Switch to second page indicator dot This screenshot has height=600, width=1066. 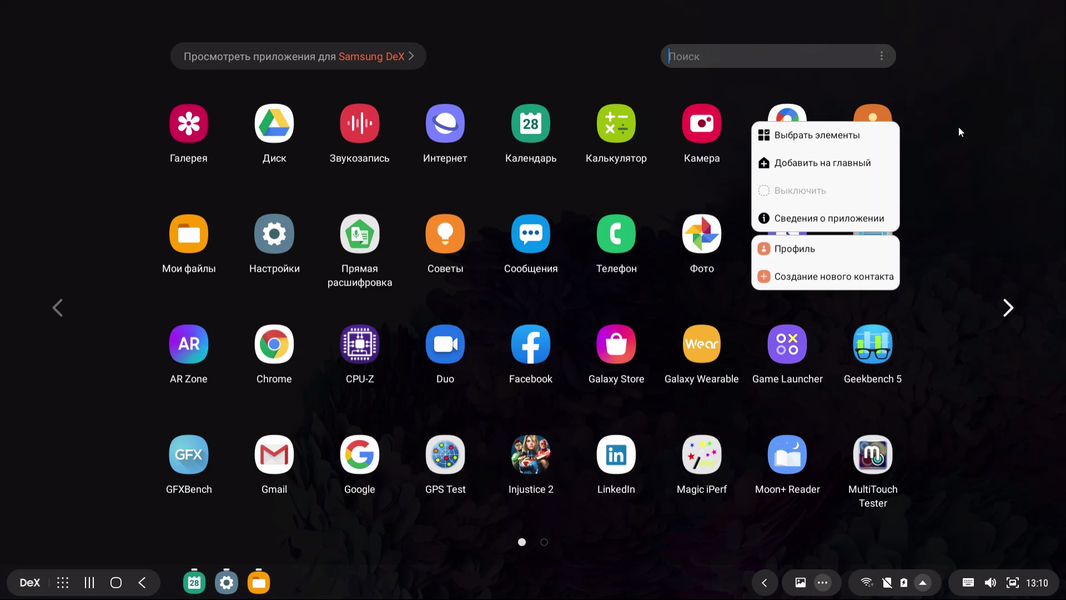[544, 542]
